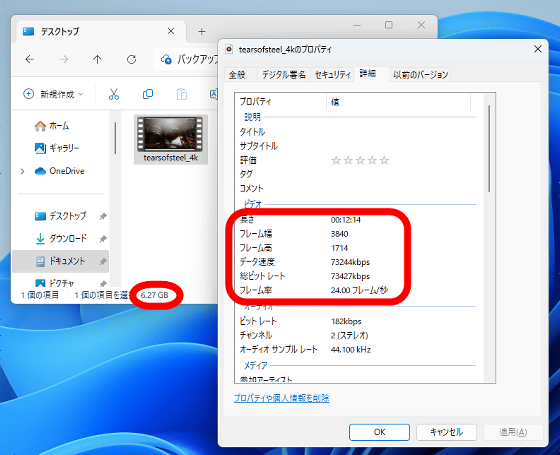Click the Cut scissors icon
The width and height of the screenshot is (560, 455).
[x=114, y=94]
